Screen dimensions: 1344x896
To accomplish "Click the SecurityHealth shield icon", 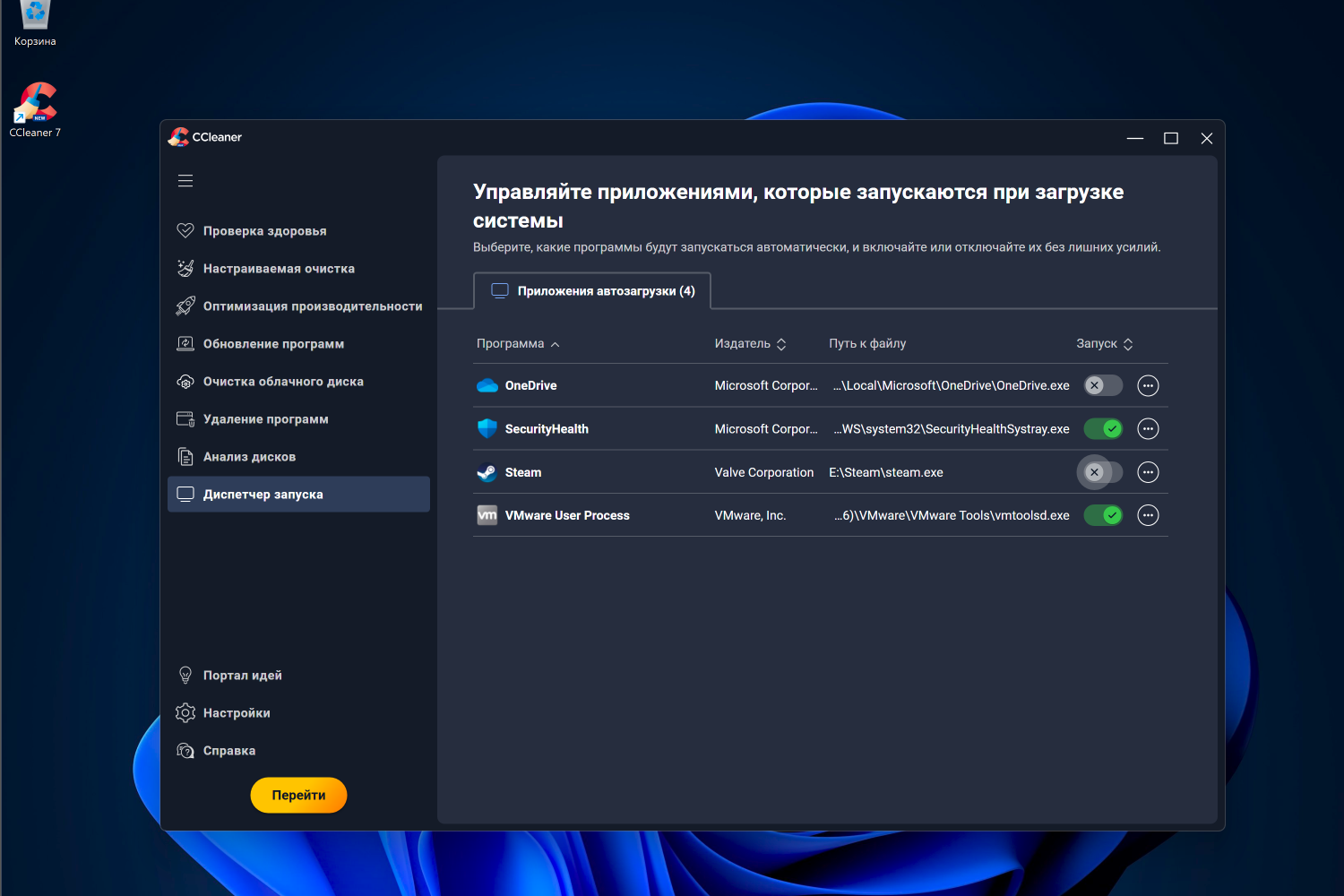I will 487,428.
